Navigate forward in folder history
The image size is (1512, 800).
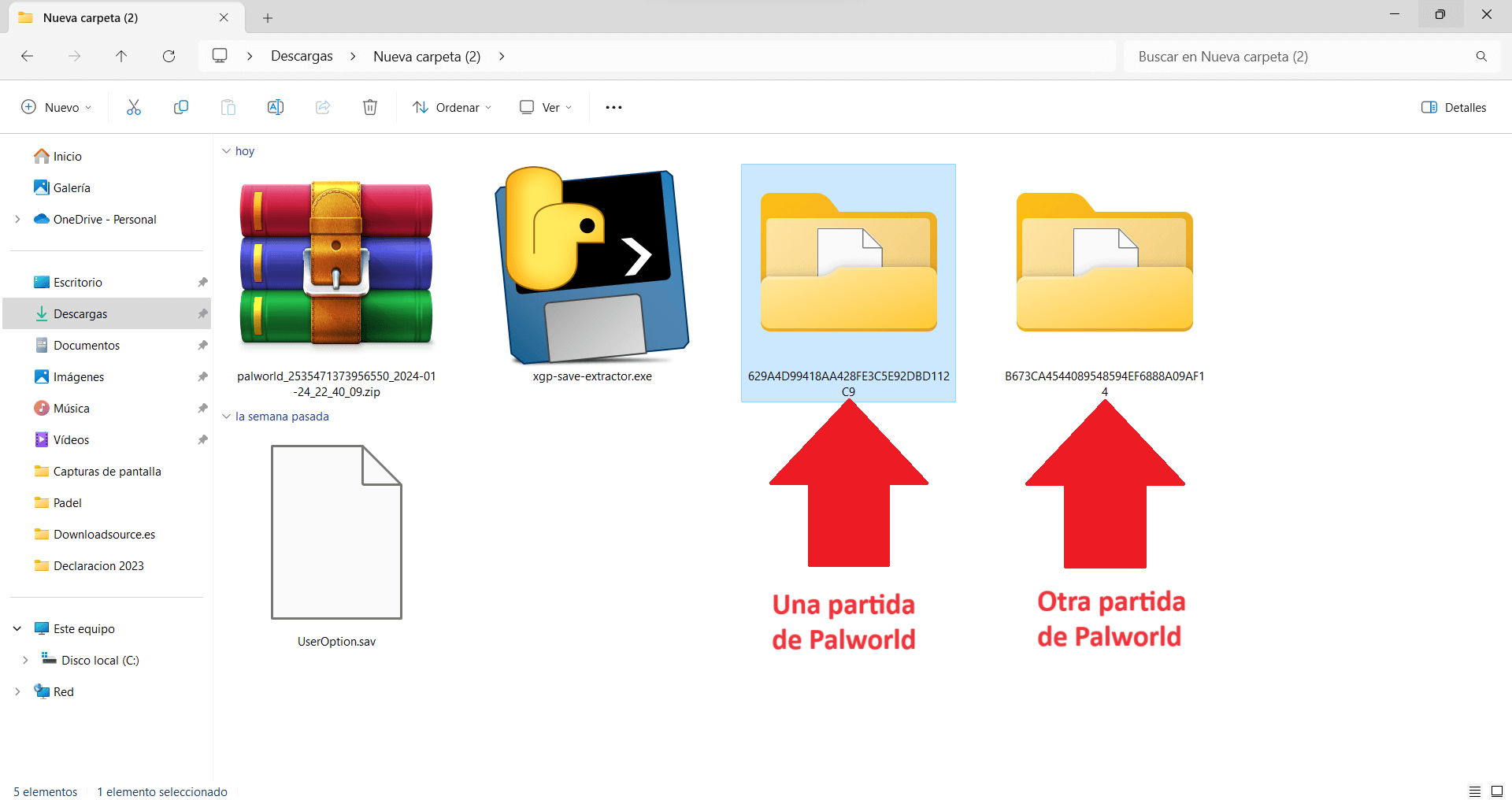coord(74,56)
